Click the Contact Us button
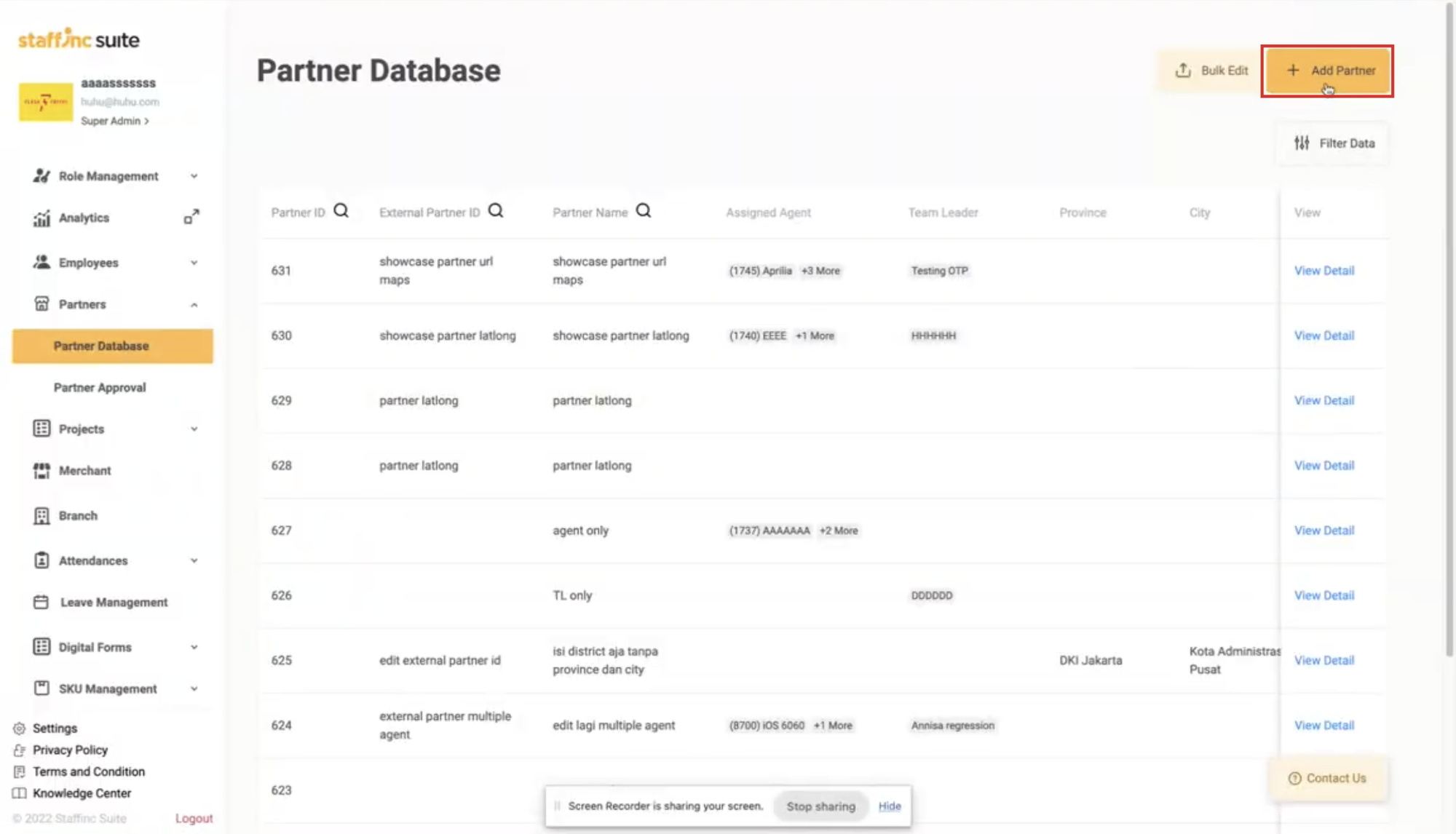The height and width of the screenshot is (834, 1456). click(1327, 778)
